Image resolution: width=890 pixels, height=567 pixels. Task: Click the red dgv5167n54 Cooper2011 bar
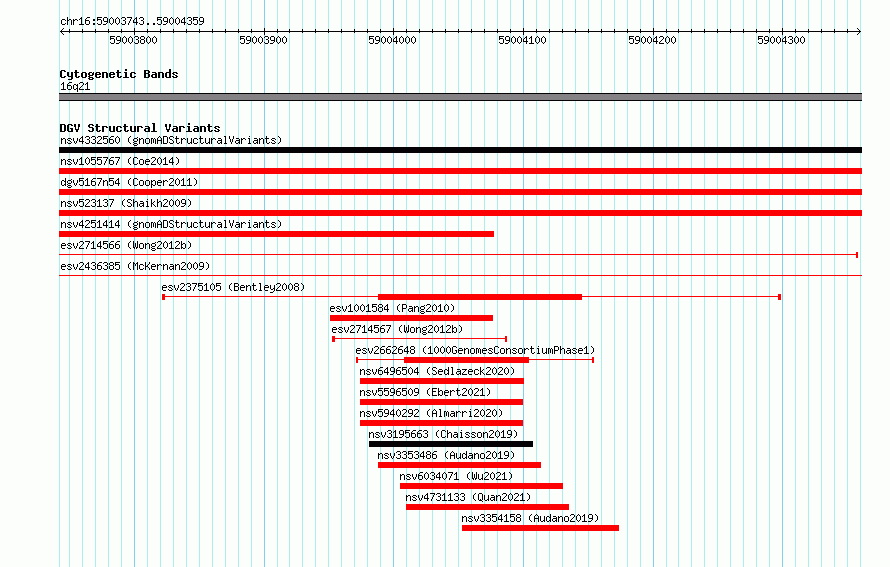(460, 192)
